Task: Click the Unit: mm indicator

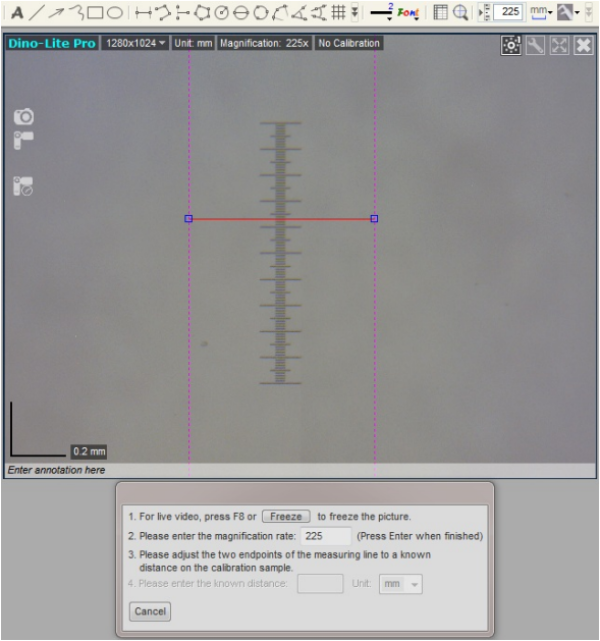Action: 193,43
